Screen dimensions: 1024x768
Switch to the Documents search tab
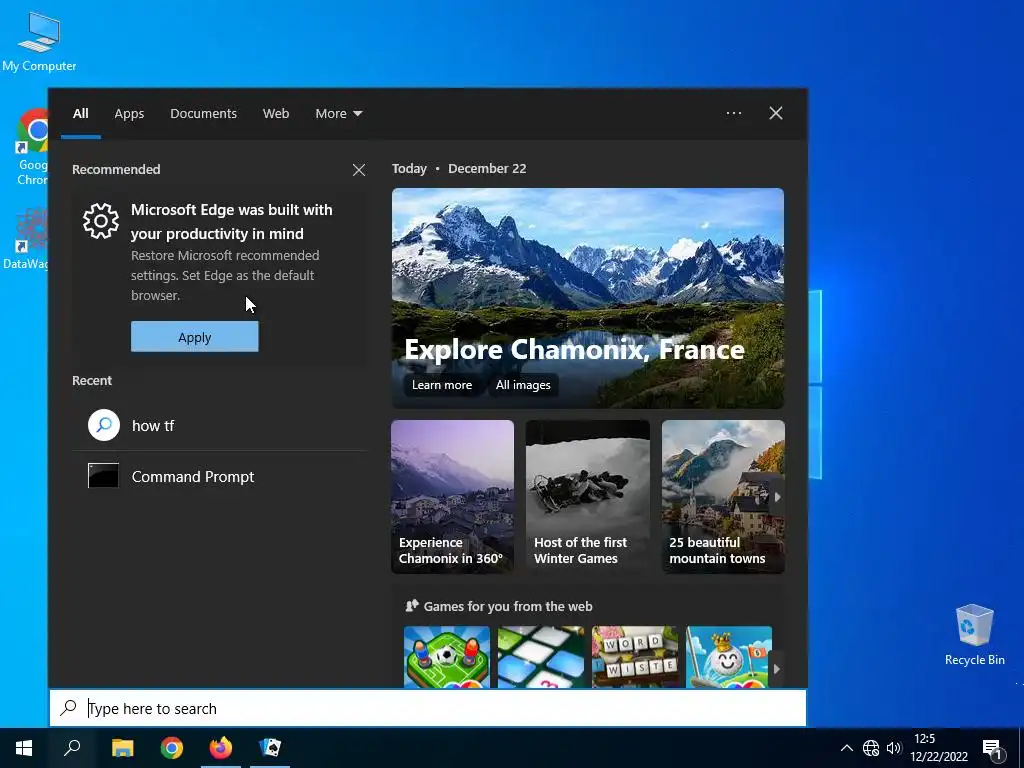[x=203, y=114]
